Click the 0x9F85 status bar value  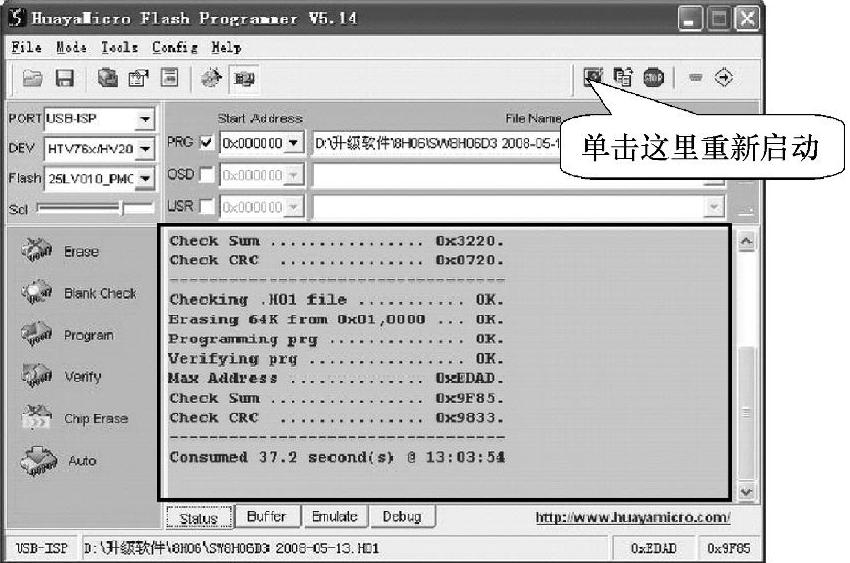(729, 548)
